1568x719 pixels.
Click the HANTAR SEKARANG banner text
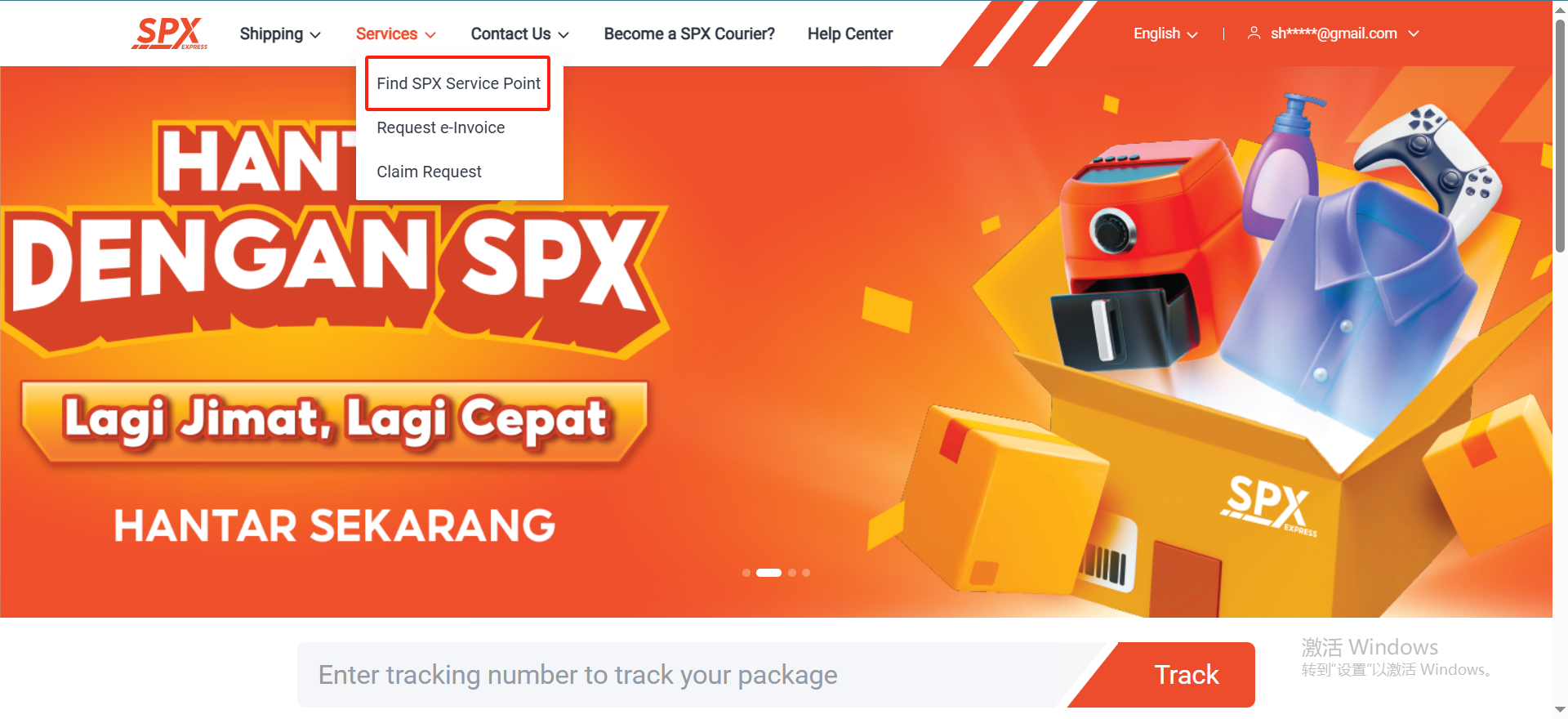(x=335, y=525)
